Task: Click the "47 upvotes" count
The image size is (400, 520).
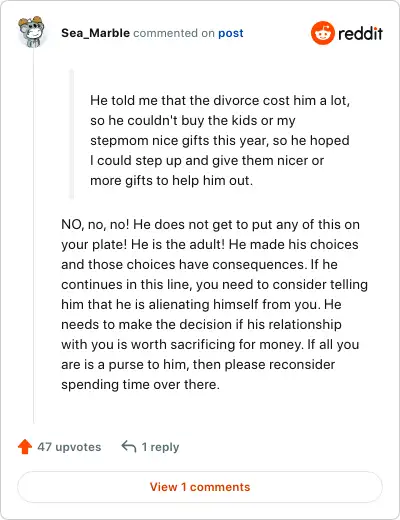Action: tap(69, 447)
